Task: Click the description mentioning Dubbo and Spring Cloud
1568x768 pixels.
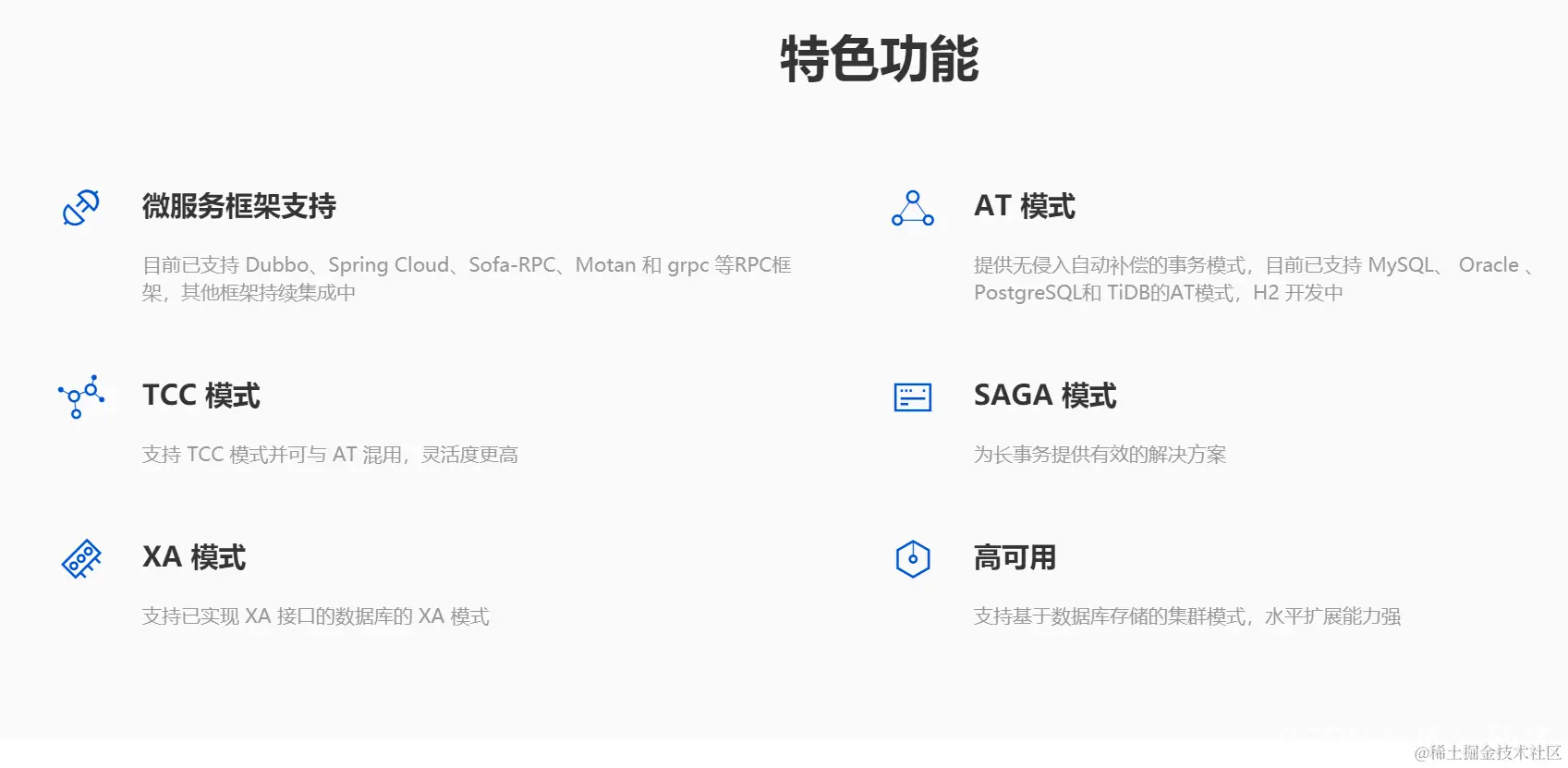Action: (467, 278)
